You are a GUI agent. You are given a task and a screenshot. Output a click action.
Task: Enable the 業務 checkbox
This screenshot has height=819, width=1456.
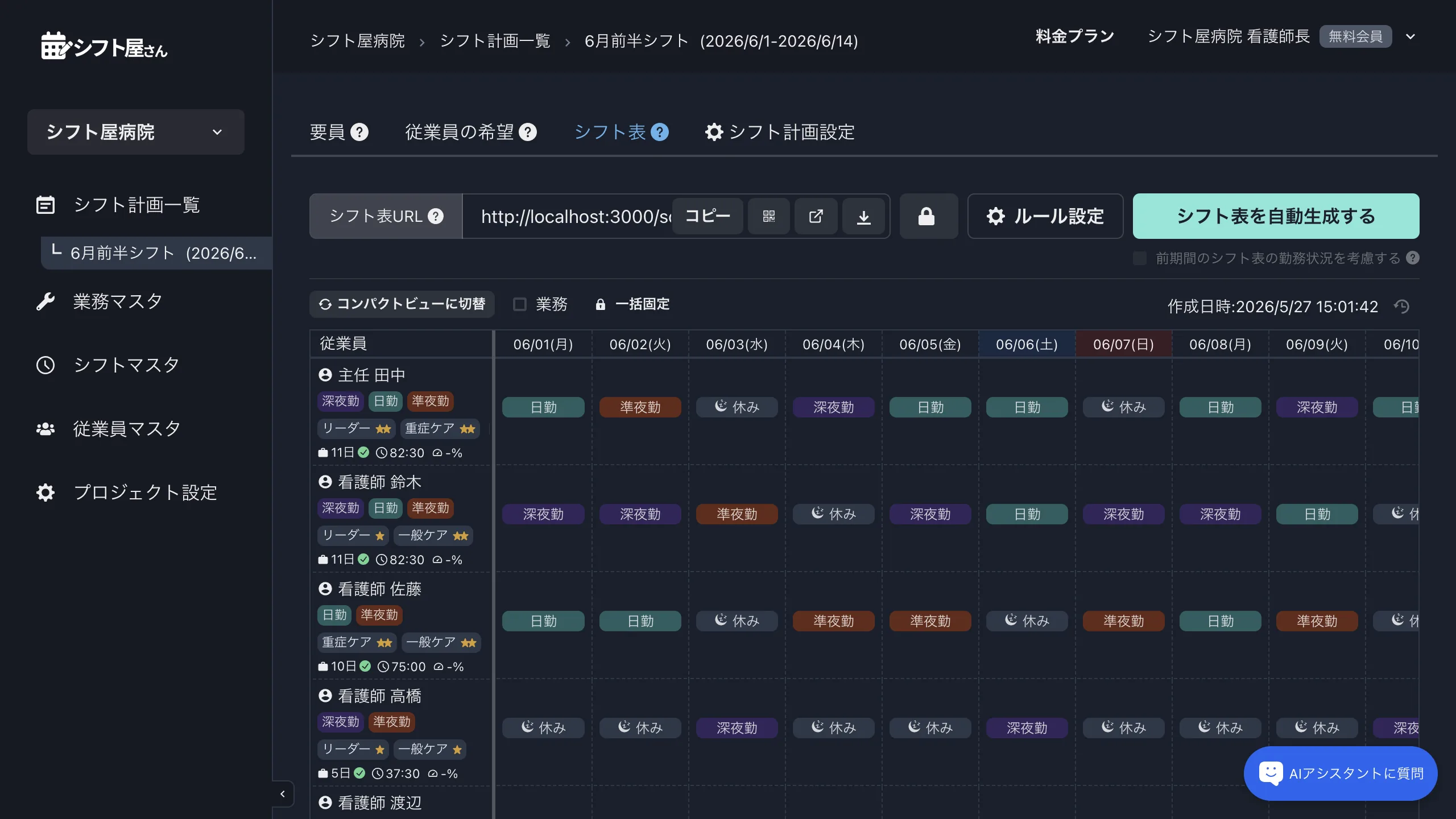(520, 304)
